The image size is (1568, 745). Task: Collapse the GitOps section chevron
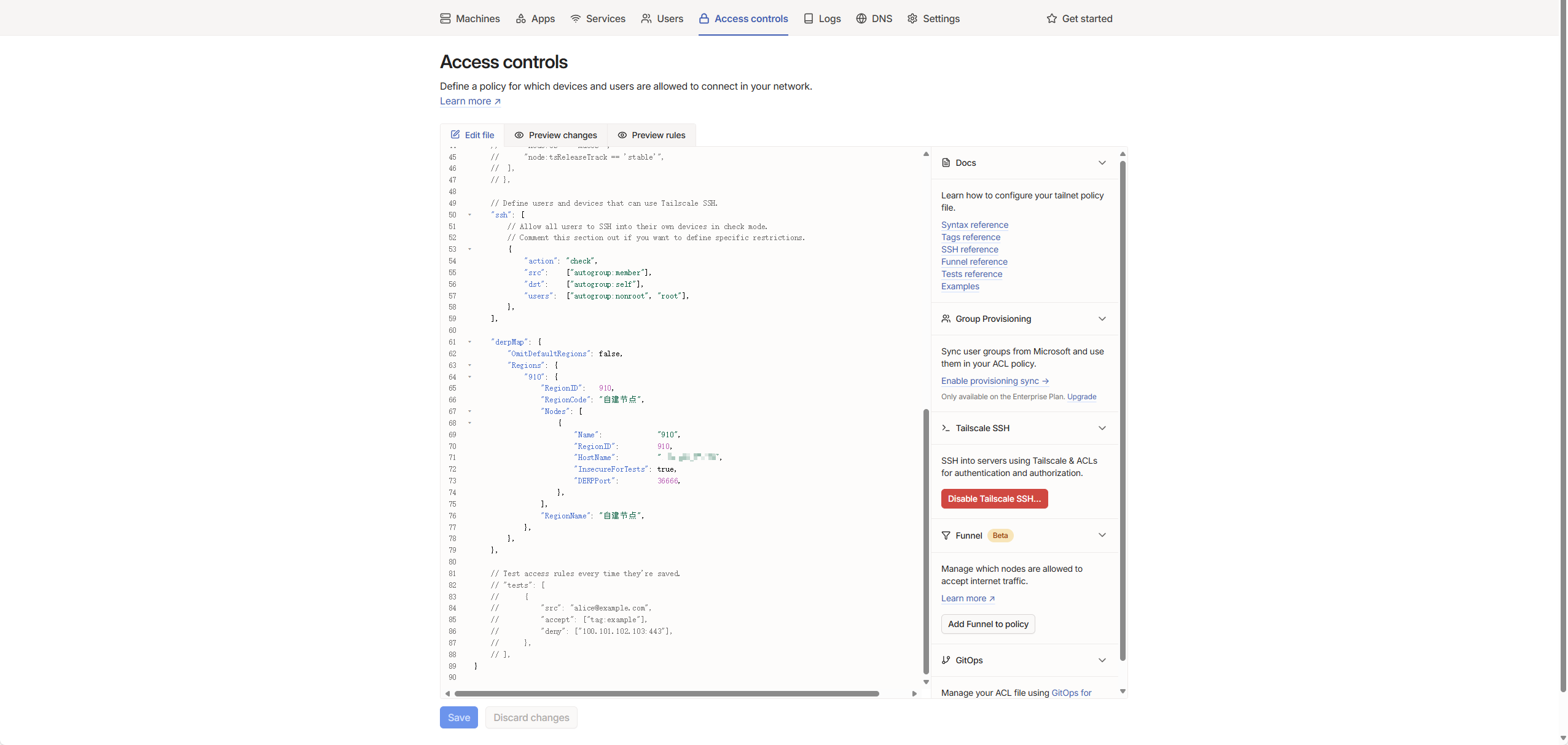tap(1102, 660)
